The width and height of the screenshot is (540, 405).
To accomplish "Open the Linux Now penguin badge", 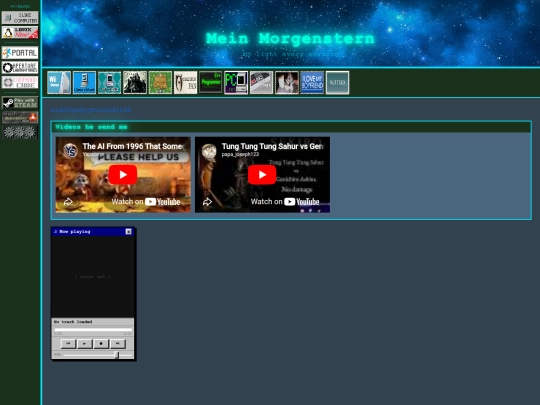I will click(x=20, y=33).
